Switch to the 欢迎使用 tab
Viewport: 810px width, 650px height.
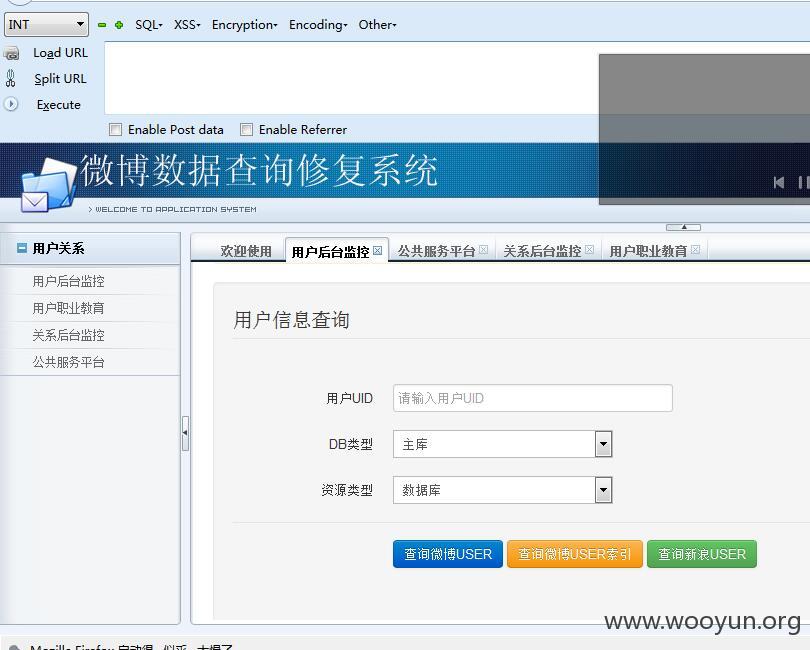coord(246,251)
